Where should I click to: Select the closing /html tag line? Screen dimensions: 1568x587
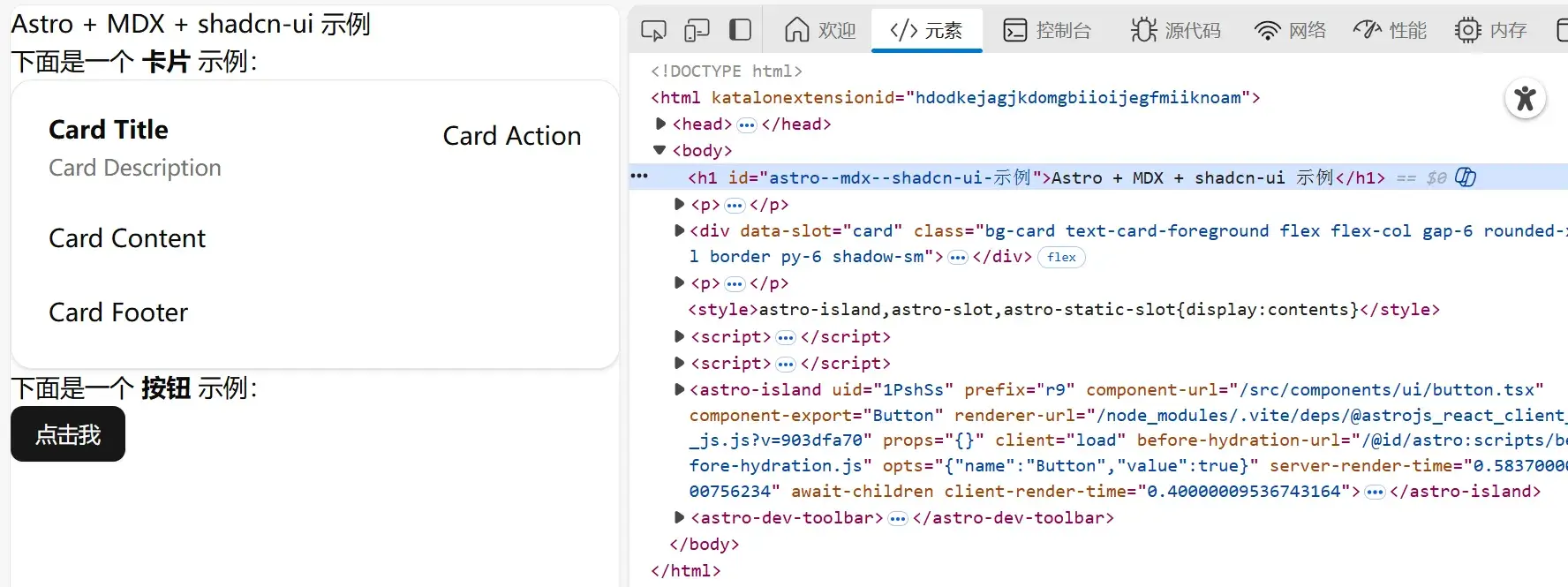pyautogui.click(x=686, y=570)
